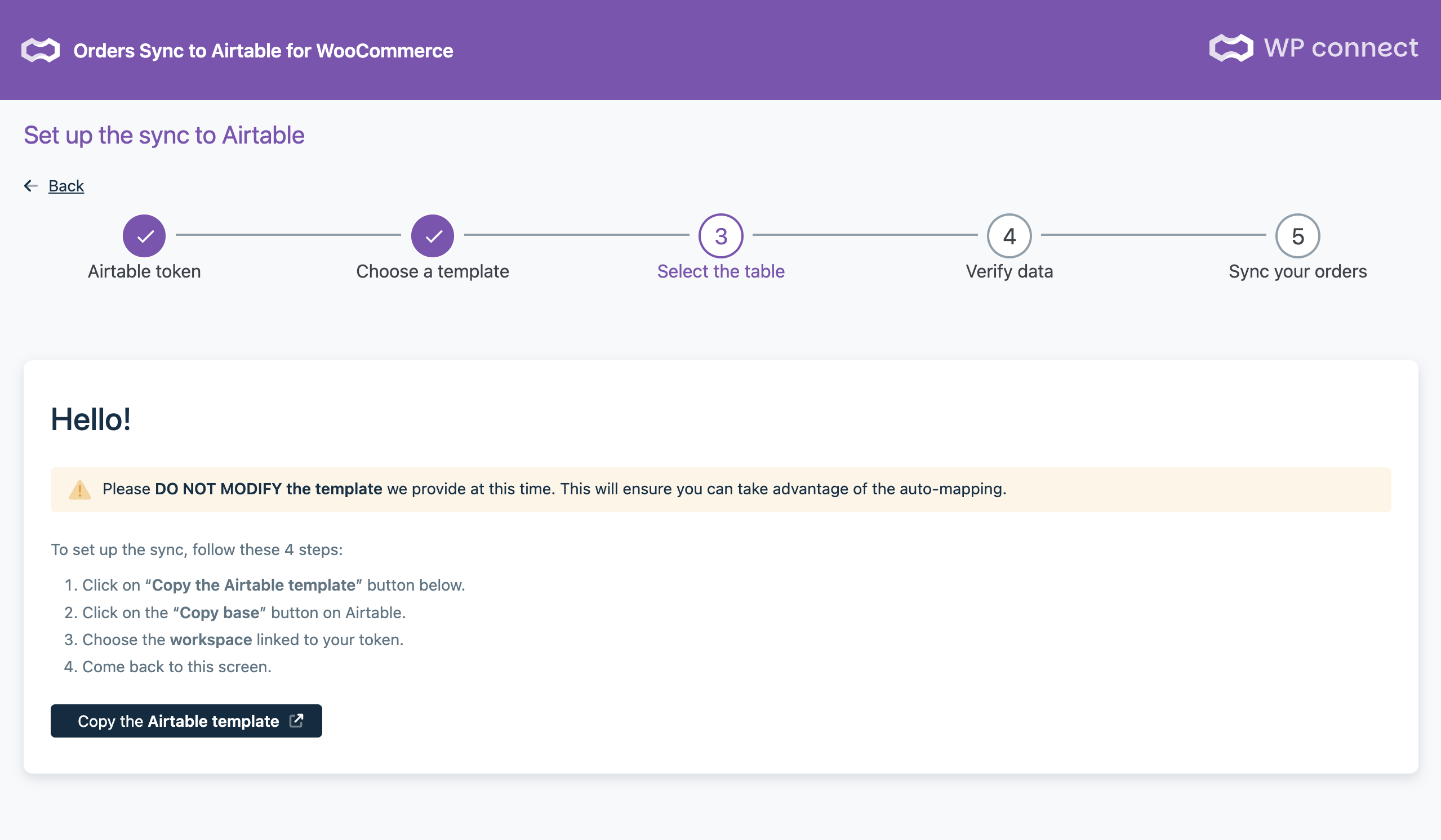Click the WP connect logo icon at top right
The image size is (1441, 840).
[x=1230, y=48]
